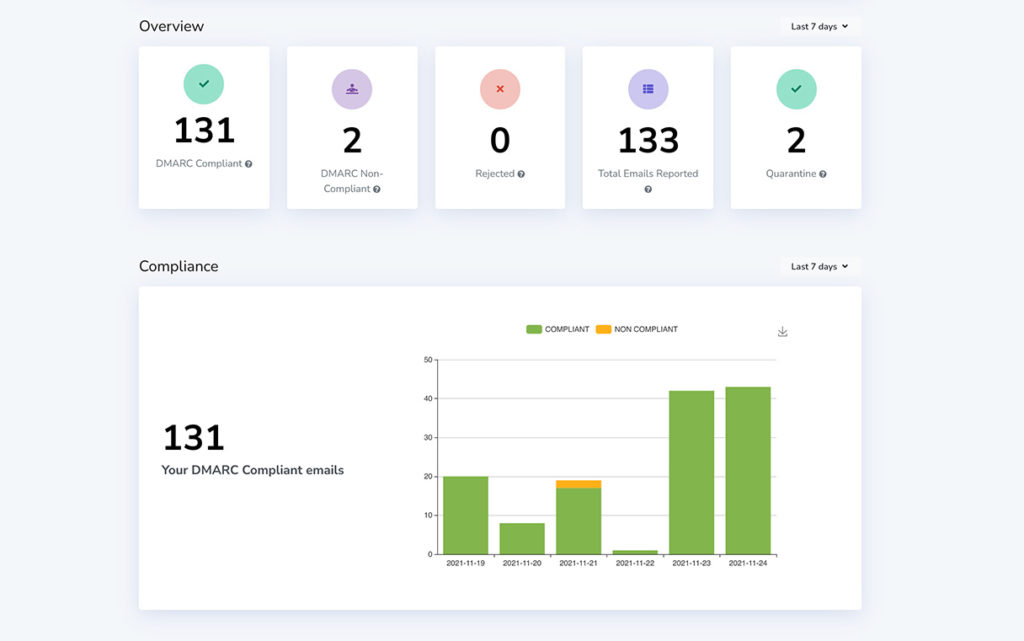The height and width of the screenshot is (641, 1024).
Task: Select the Compliance section heading
Action: 179,266
